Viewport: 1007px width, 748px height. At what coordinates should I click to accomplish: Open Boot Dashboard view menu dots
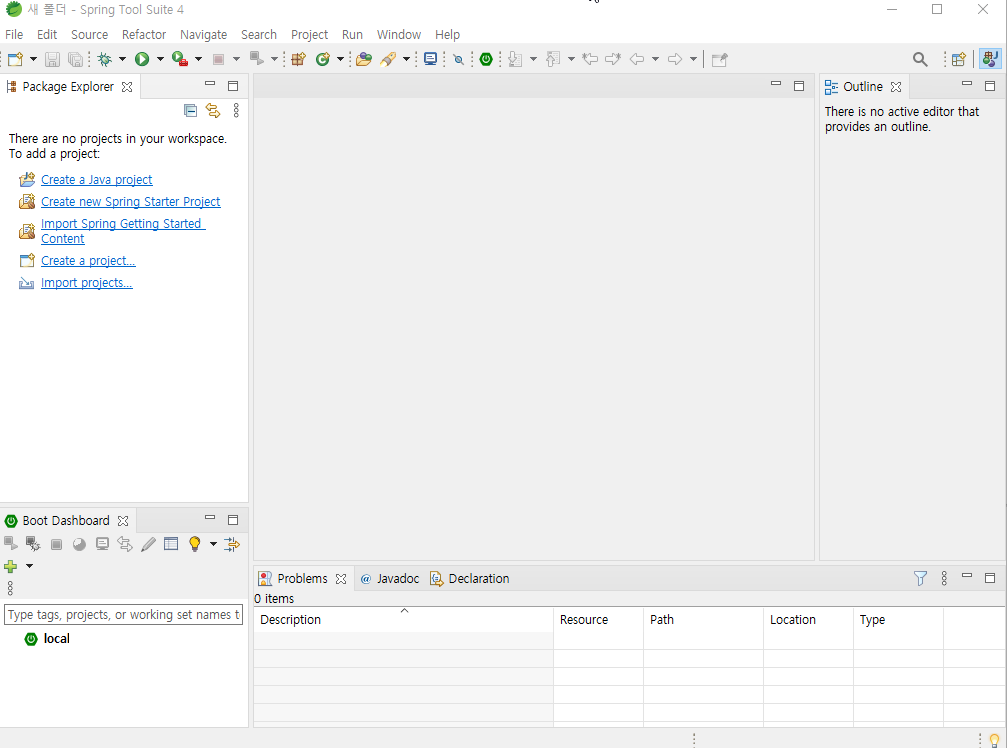10,587
